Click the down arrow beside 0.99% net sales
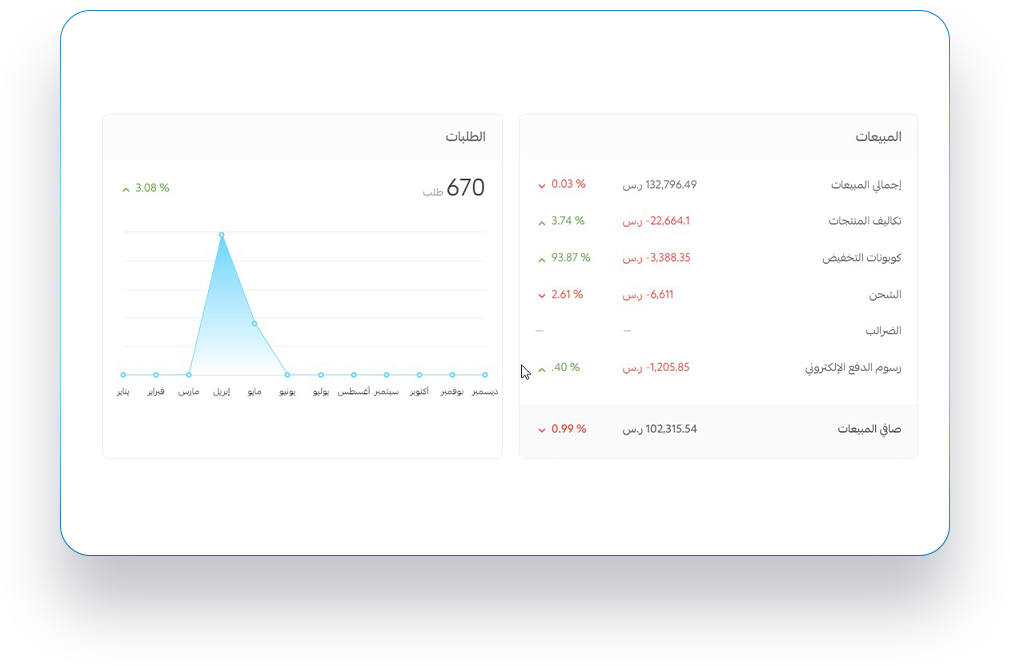Screen dimensions: 1010x666 click(x=542, y=430)
